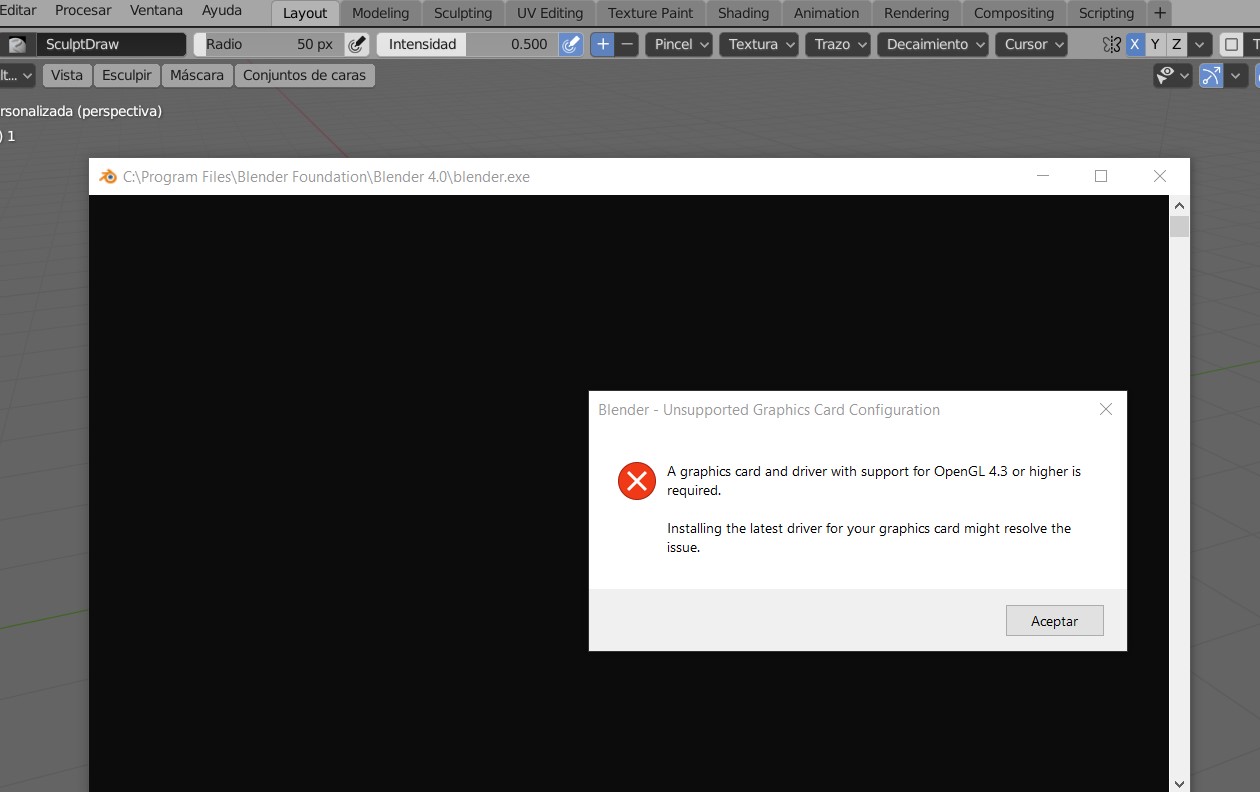Switch to the Compositing workspace tab
The image size is (1260, 792).
pos(1014,13)
